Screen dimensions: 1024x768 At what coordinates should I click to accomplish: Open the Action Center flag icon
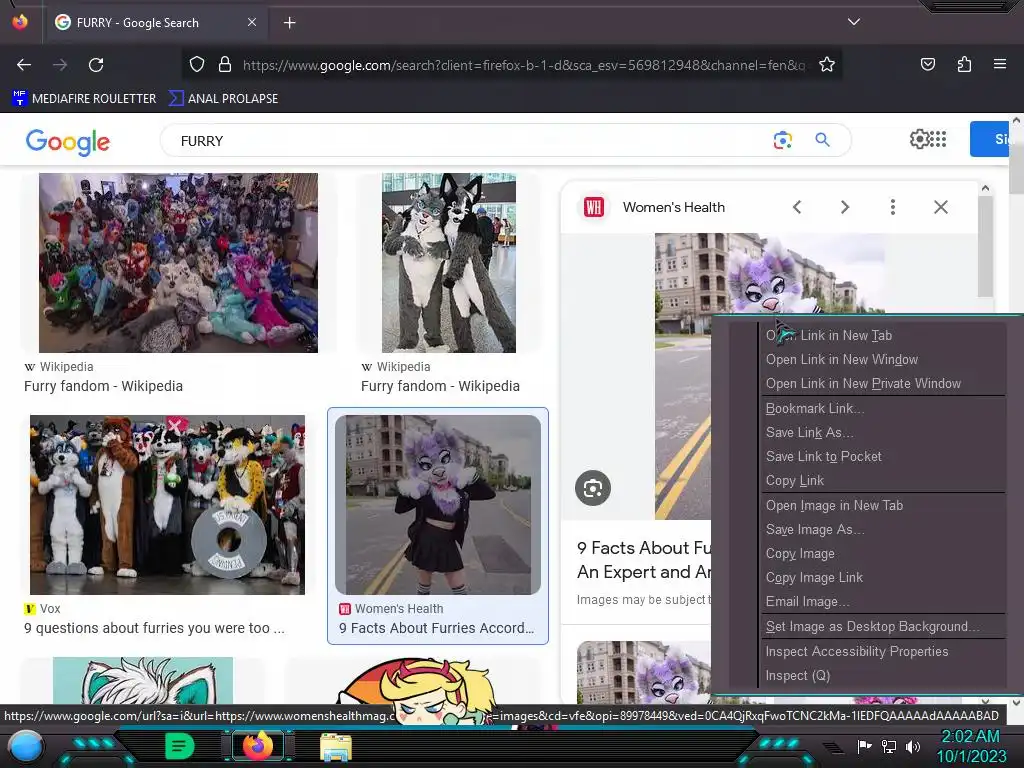click(865, 746)
